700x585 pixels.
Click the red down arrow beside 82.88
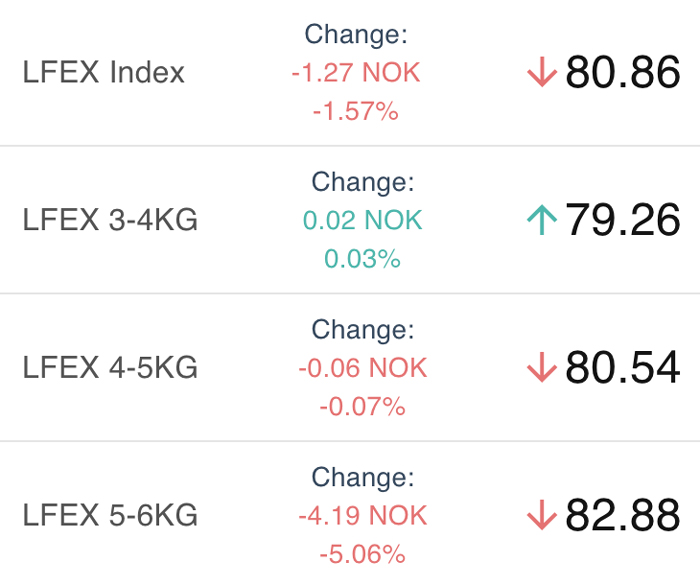click(x=542, y=515)
